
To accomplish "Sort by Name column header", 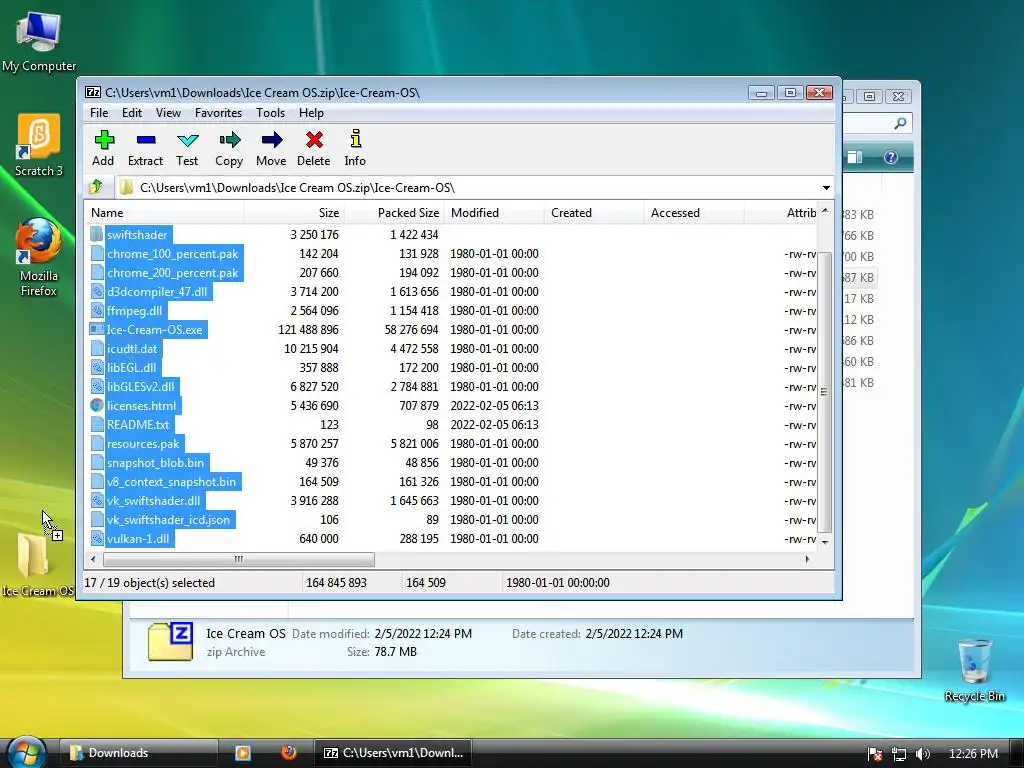I will [165, 213].
